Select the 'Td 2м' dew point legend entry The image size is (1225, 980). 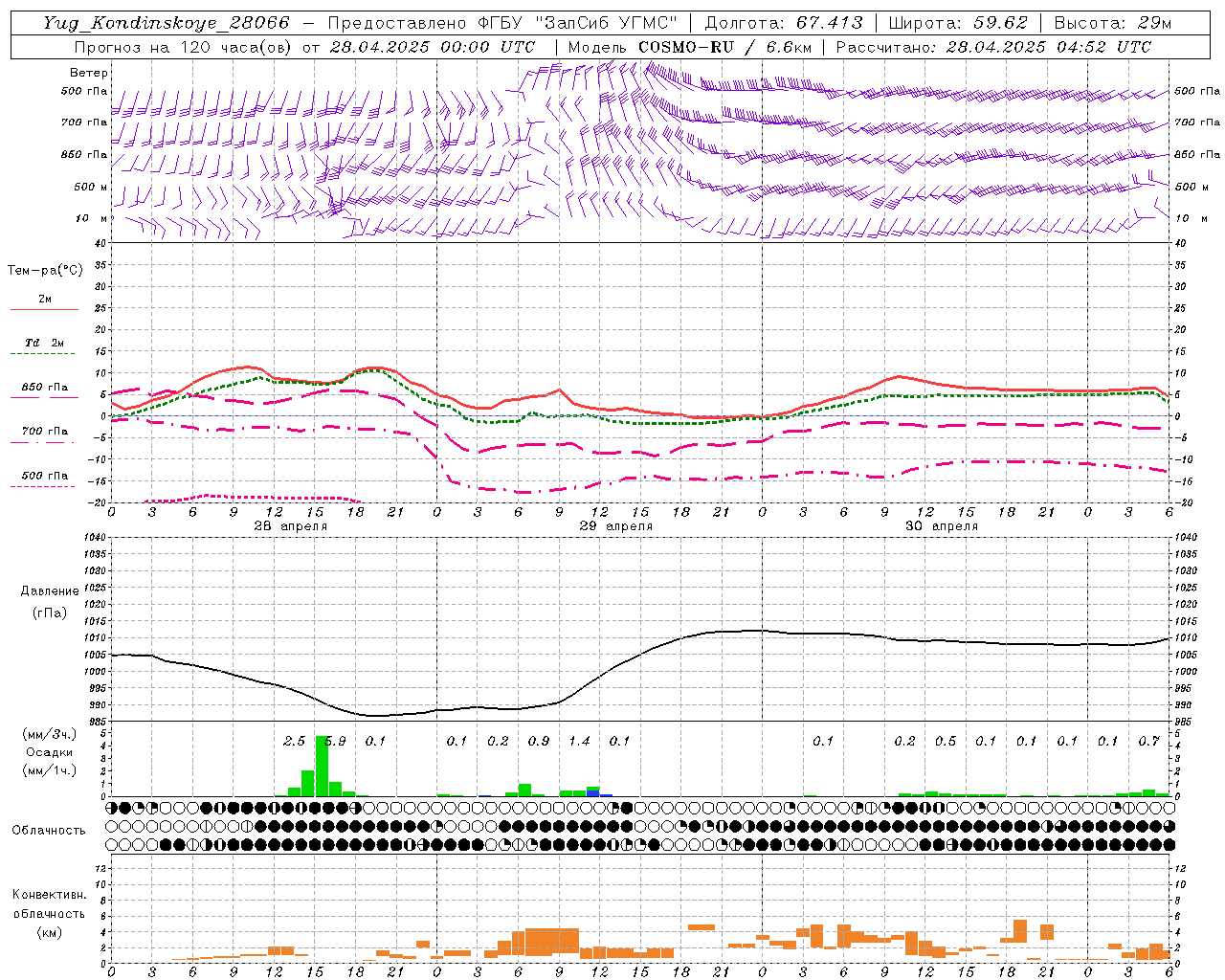click(45, 343)
